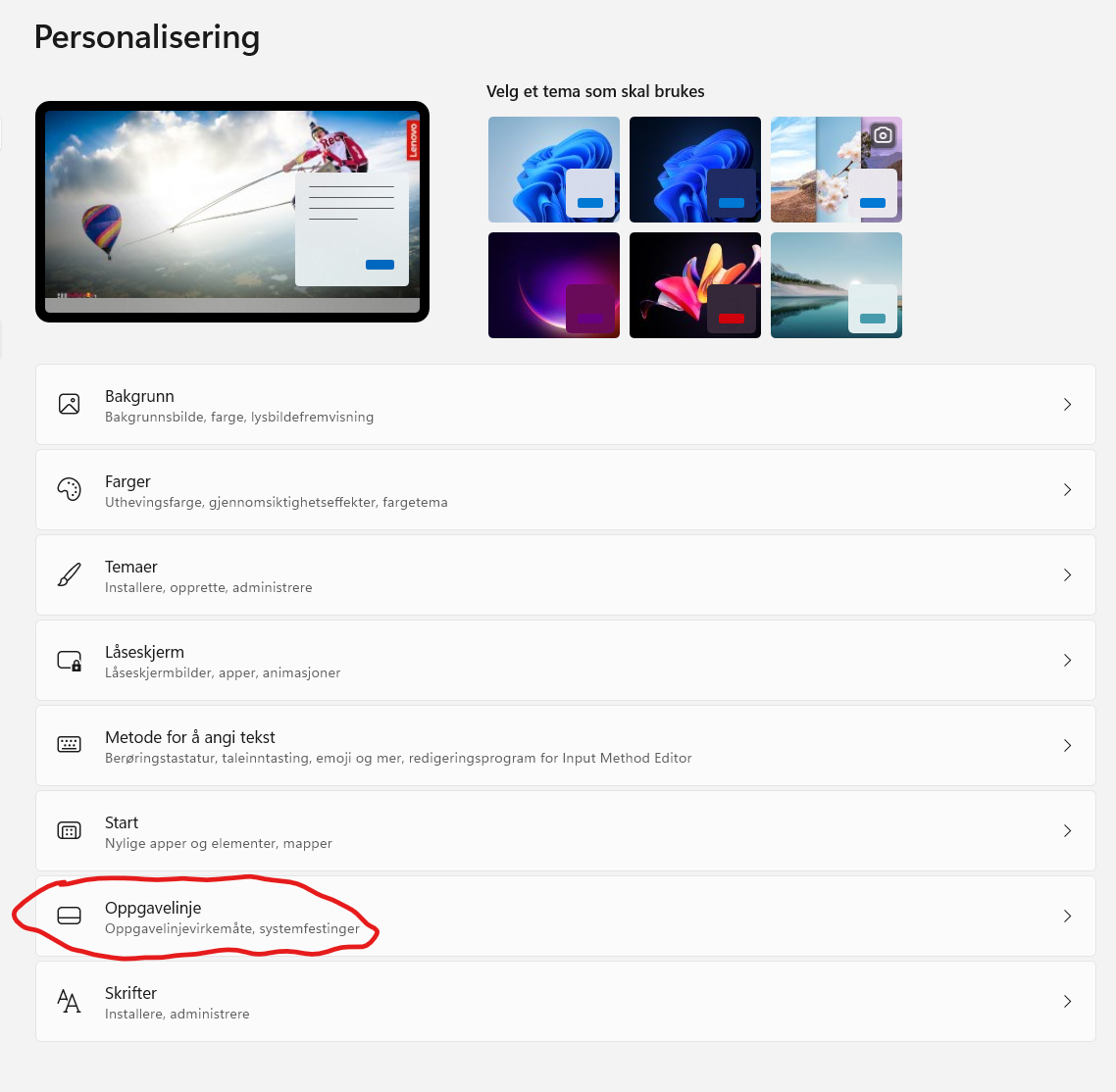Expand Bakgrunn settings via chevron arrow

1067,404
